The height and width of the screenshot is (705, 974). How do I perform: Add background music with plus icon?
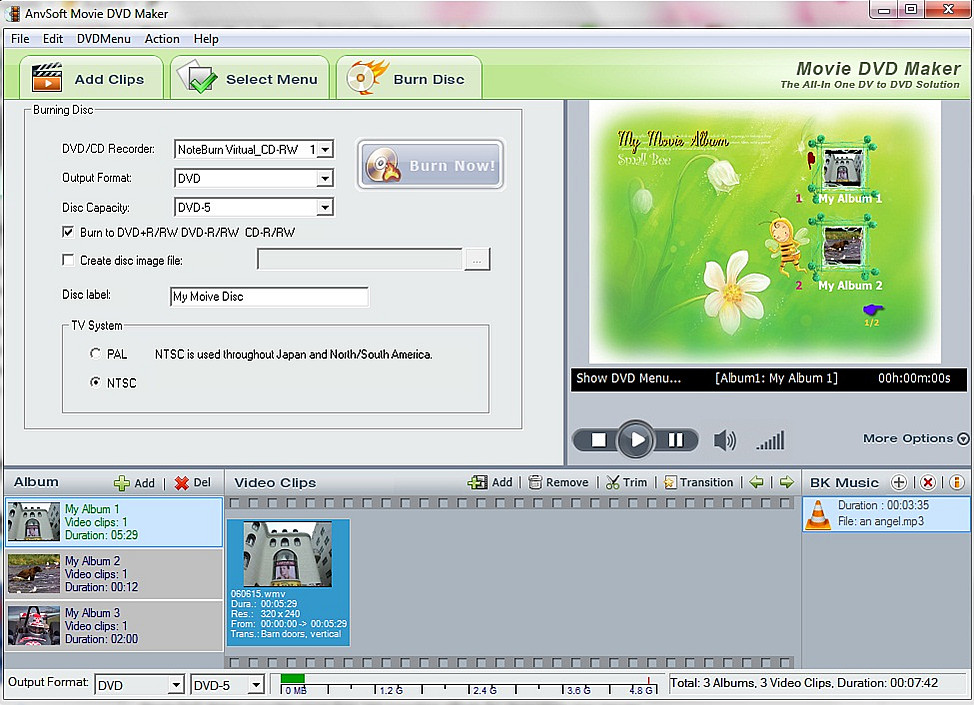[898, 482]
